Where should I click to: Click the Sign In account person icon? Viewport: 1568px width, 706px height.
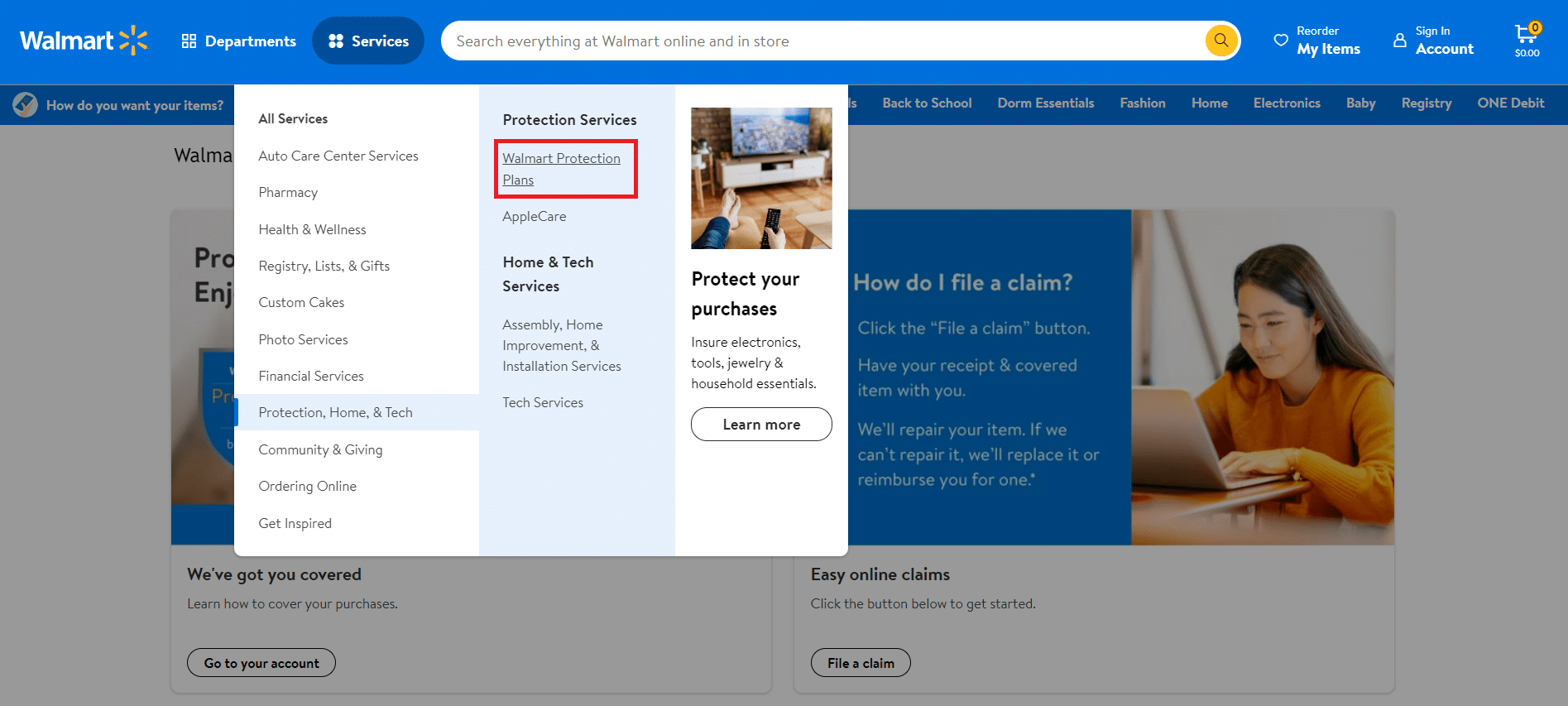(x=1400, y=40)
